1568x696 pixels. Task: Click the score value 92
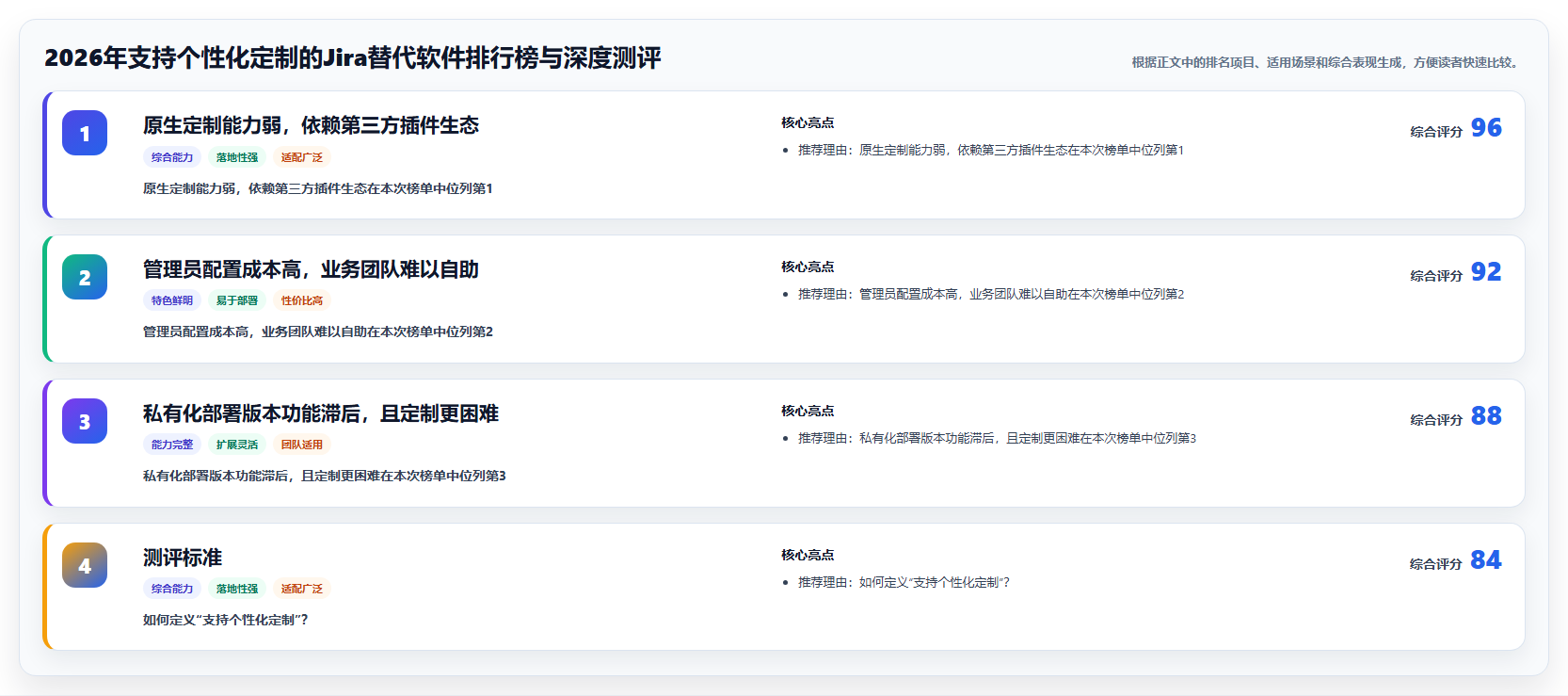pyautogui.click(x=1486, y=271)
